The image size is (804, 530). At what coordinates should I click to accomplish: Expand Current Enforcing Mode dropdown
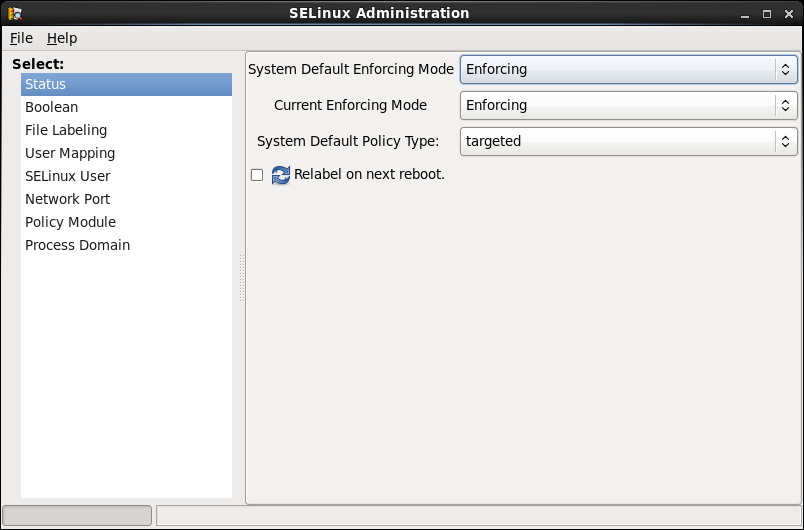click(x=629, y=105)
